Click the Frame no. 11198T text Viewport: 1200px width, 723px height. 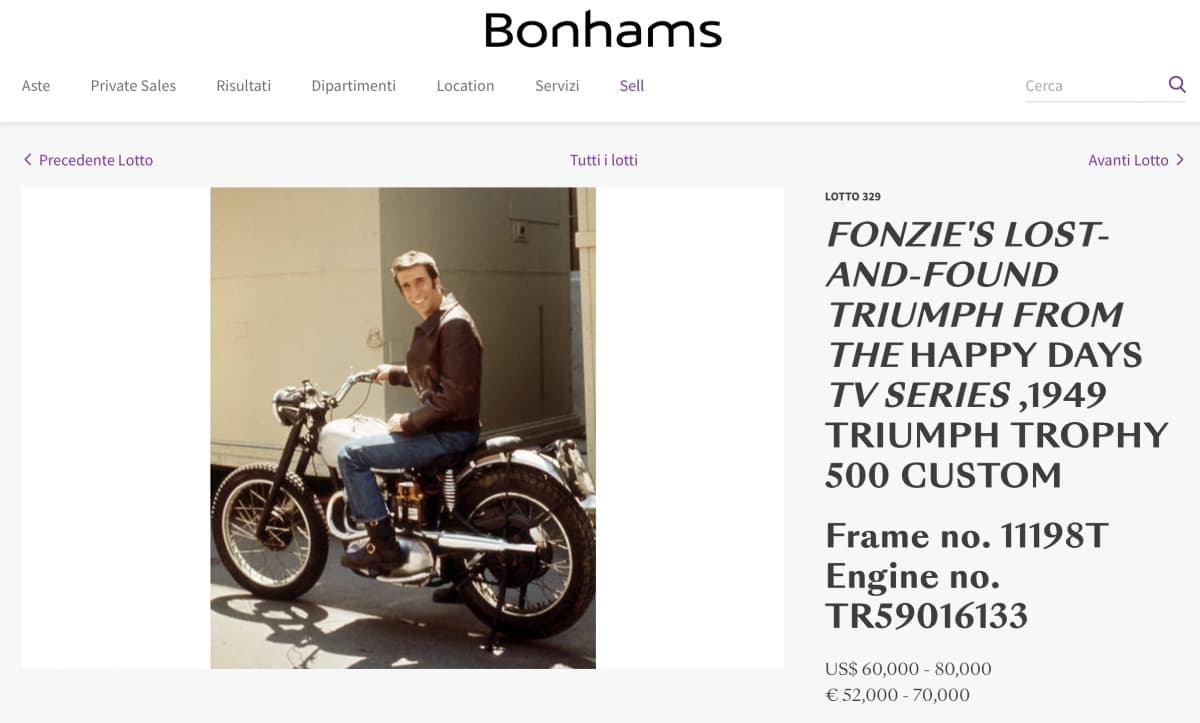(966, 537)
